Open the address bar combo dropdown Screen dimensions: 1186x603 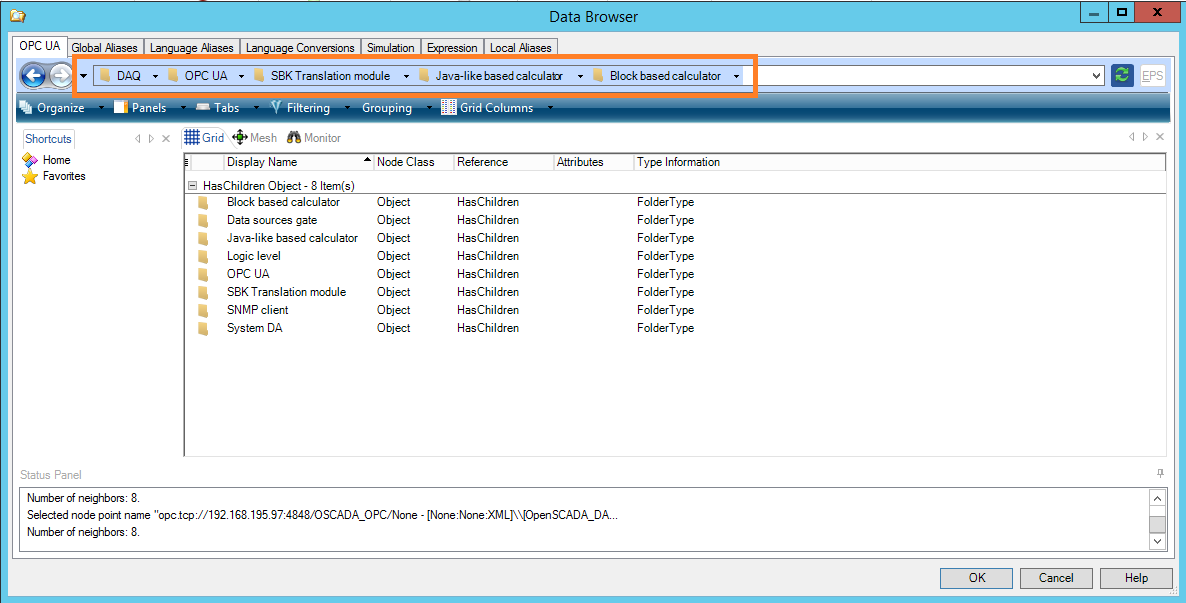(x=1097, y=76)
